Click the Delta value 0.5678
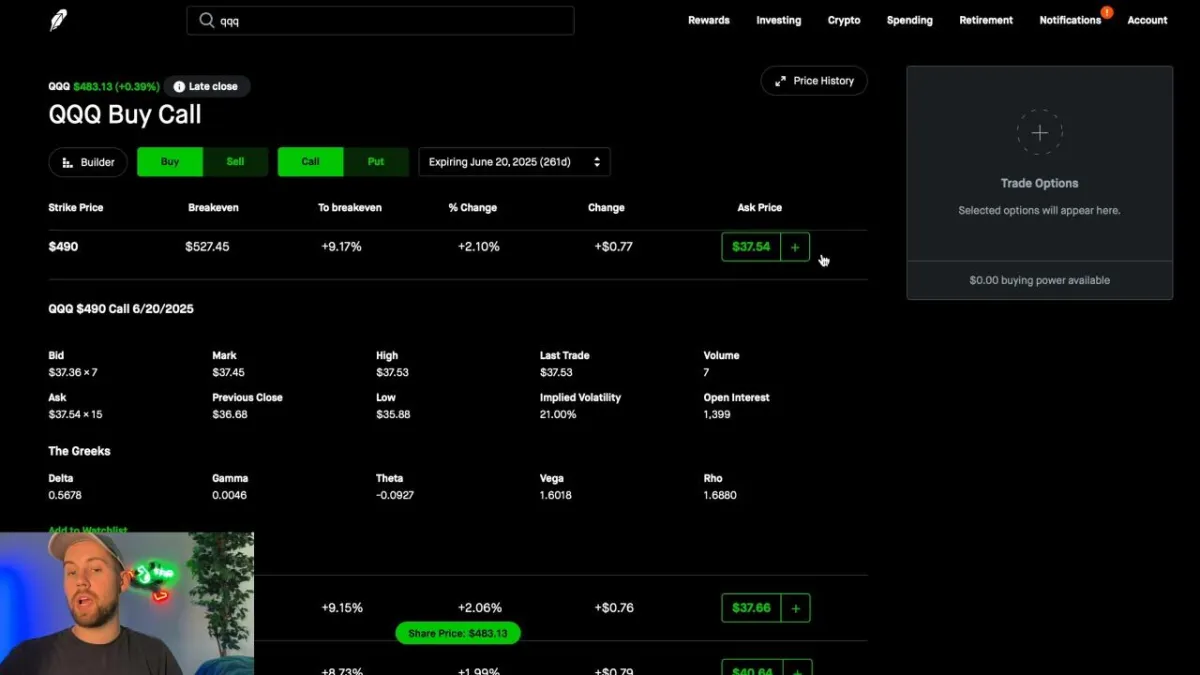This screenshot has height=675, width=1200. [65, 495]
